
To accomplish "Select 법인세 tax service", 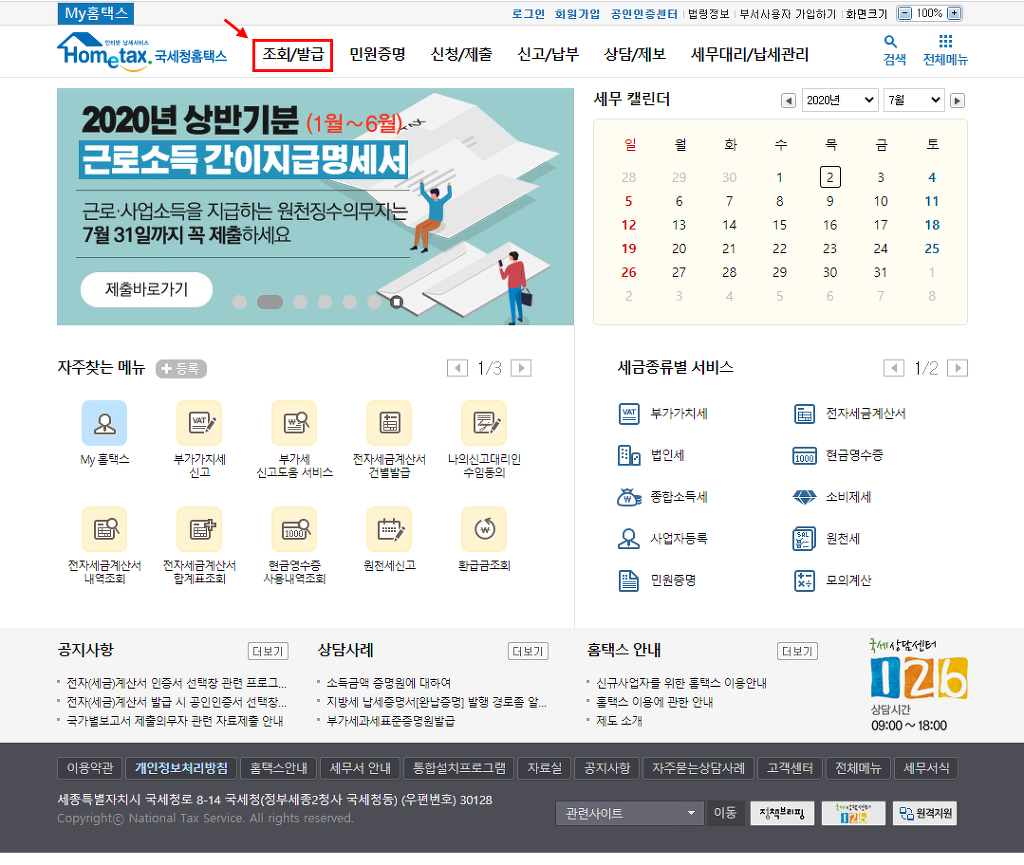I will coord(651,455).
